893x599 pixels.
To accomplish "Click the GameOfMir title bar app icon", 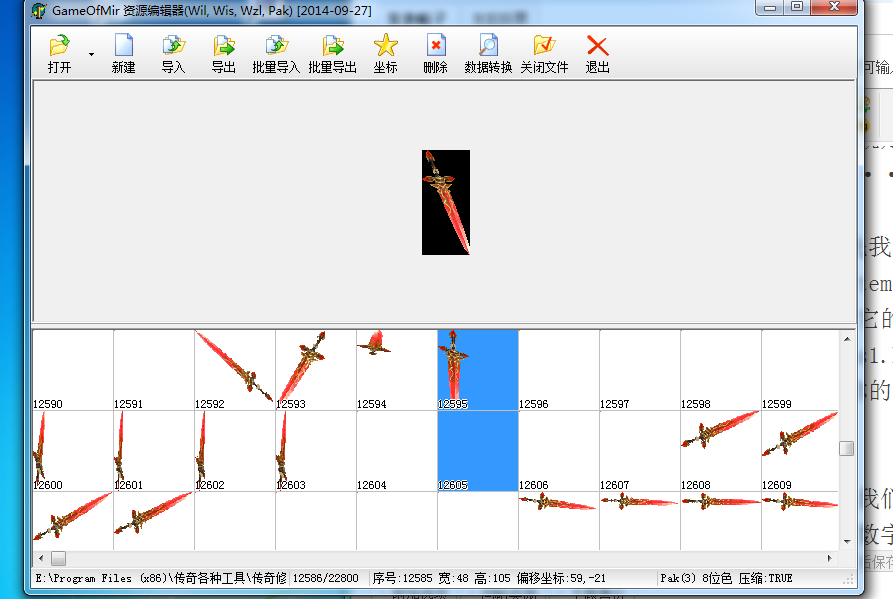I will click(x=39, y=11).
